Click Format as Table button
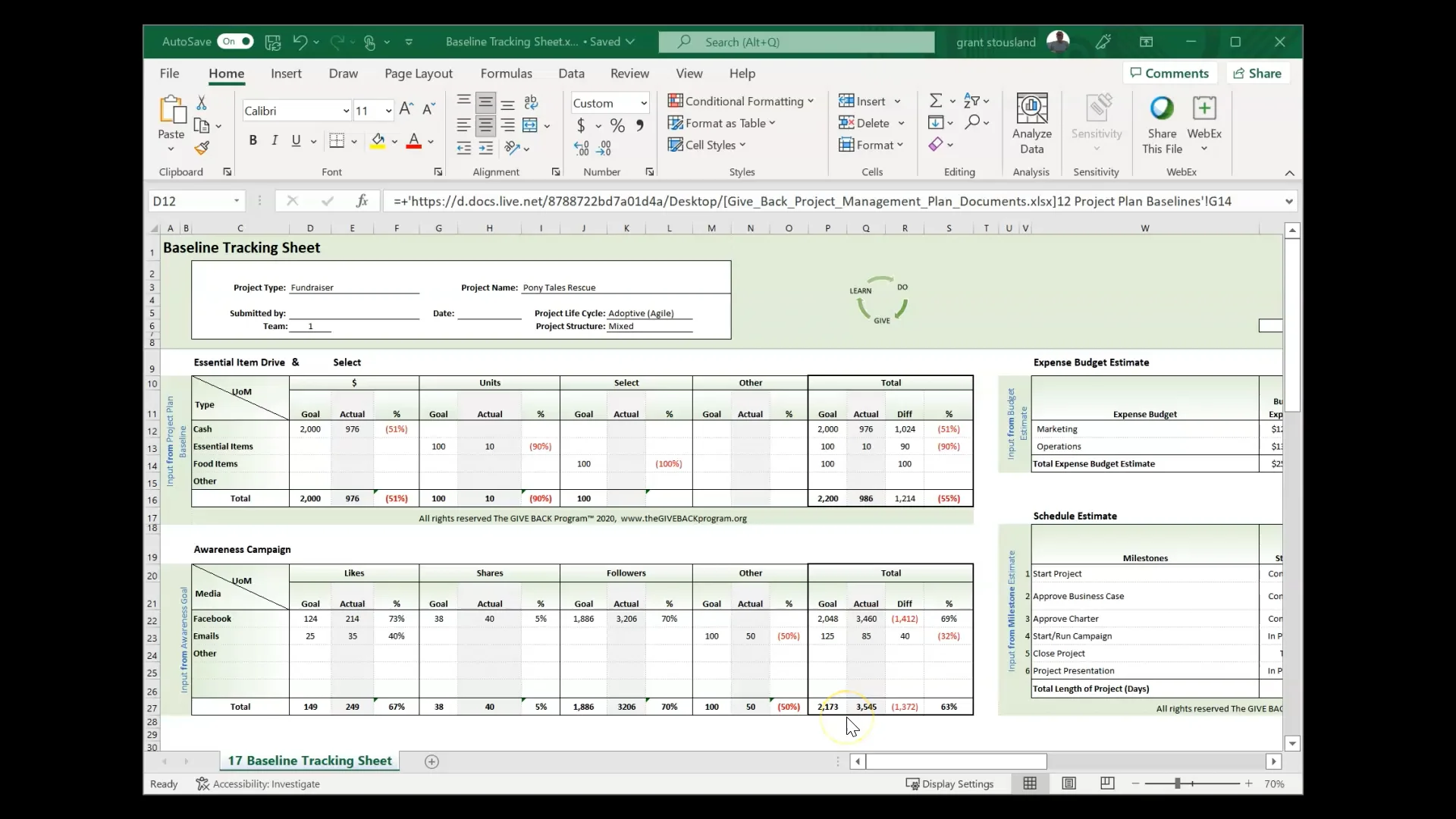 tap(722, 123)
